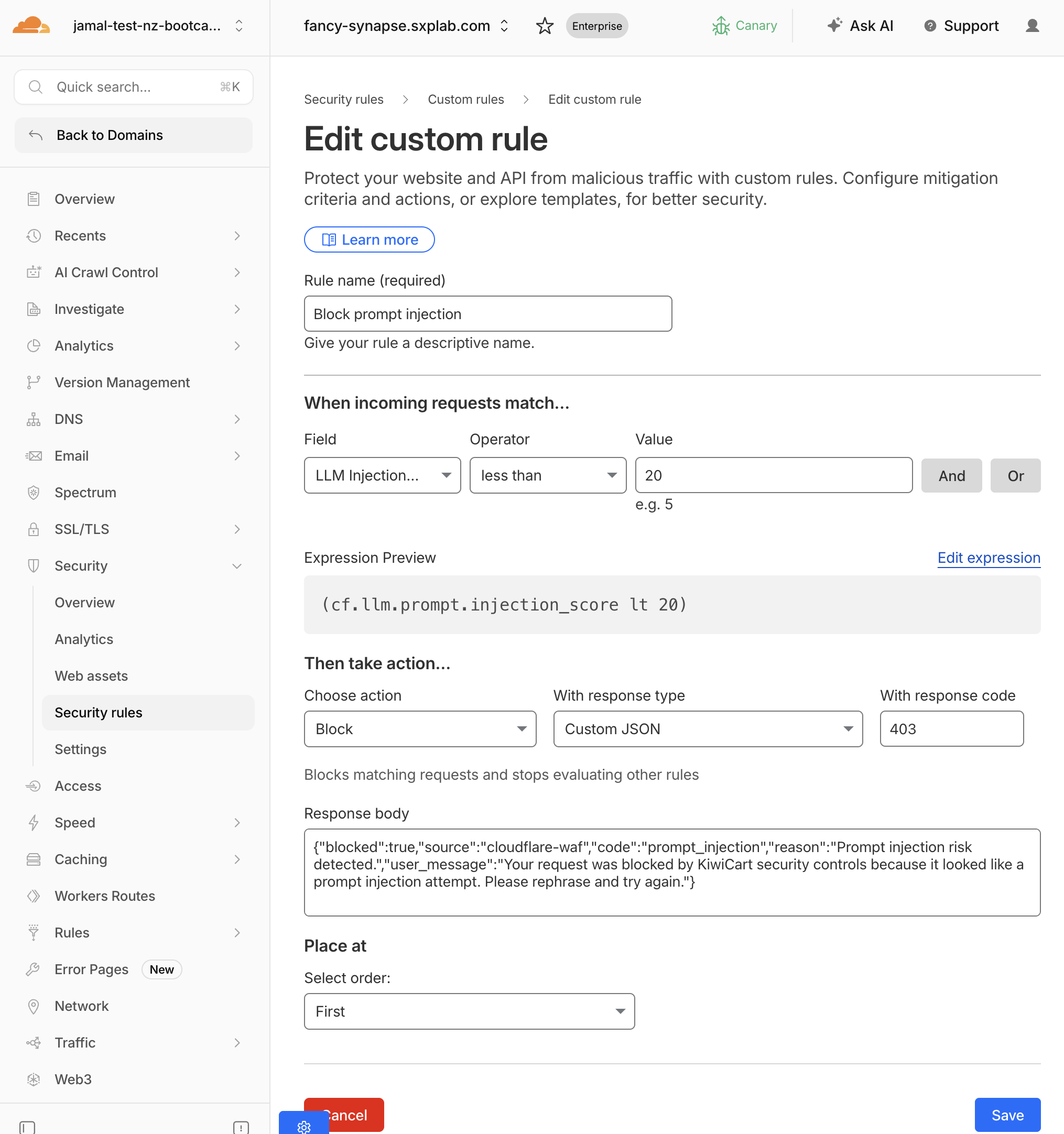
Task: Click the Rules funnel icon
Action: [34, 933]
